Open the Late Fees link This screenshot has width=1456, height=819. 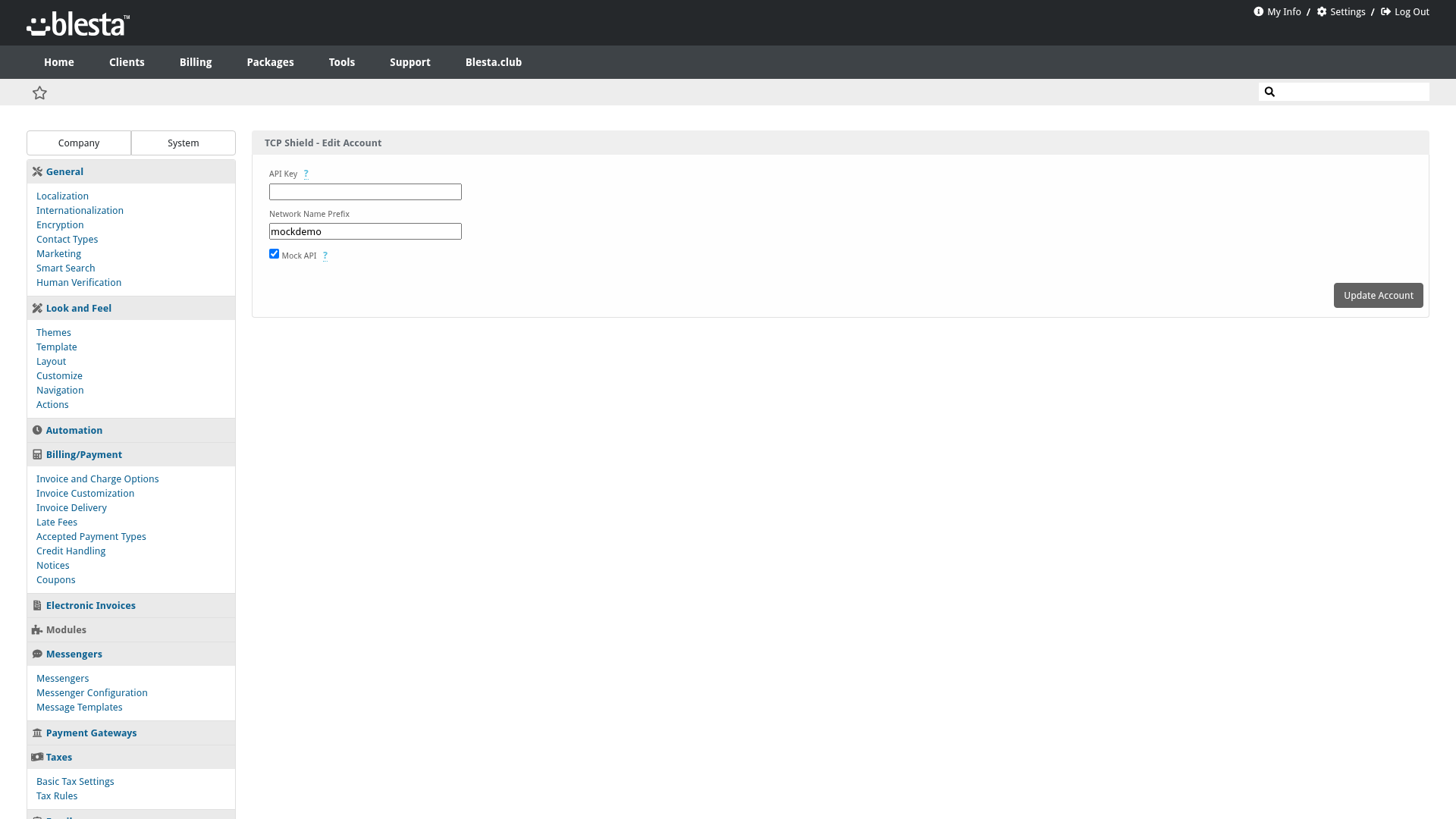[57, 522]
